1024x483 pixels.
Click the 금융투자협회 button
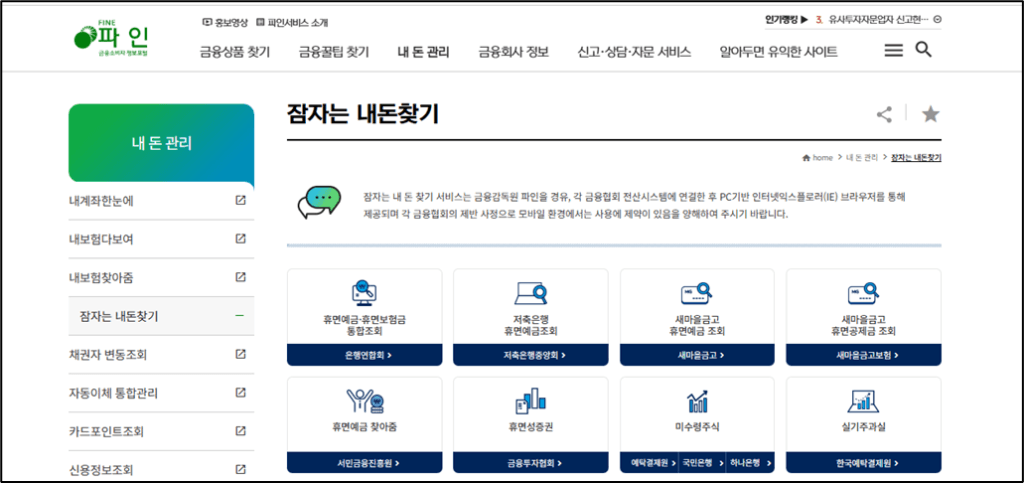(530, 463)
